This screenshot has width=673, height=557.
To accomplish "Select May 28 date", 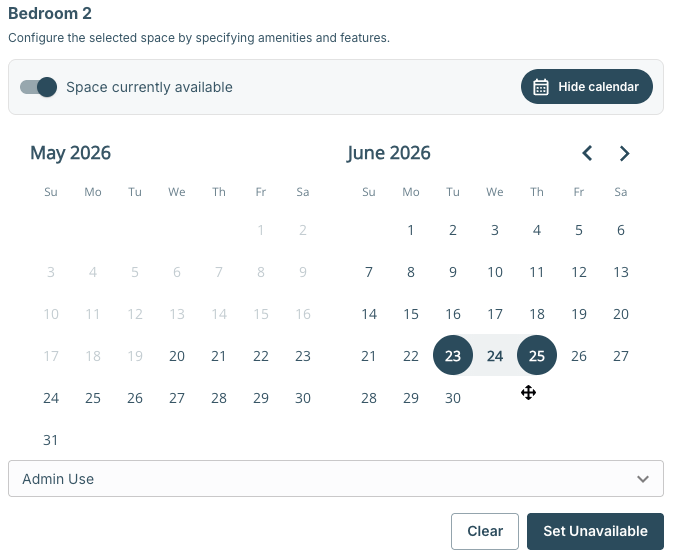I will click(219, 398).
